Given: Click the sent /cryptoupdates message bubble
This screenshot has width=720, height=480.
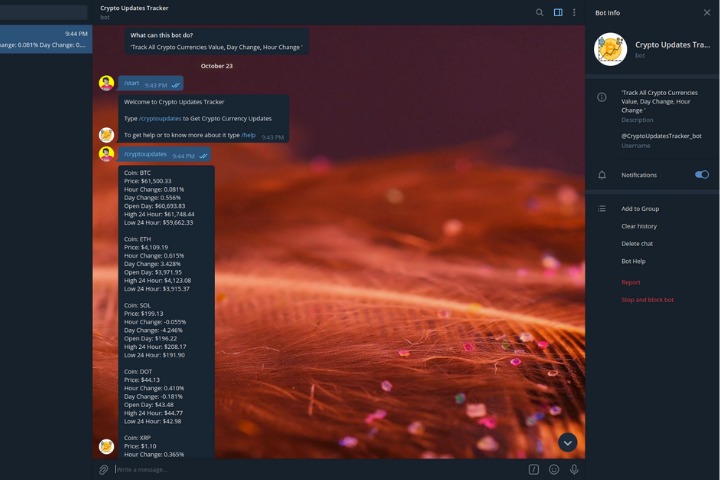Looking at the screenshot, I should tap(164, 154).
